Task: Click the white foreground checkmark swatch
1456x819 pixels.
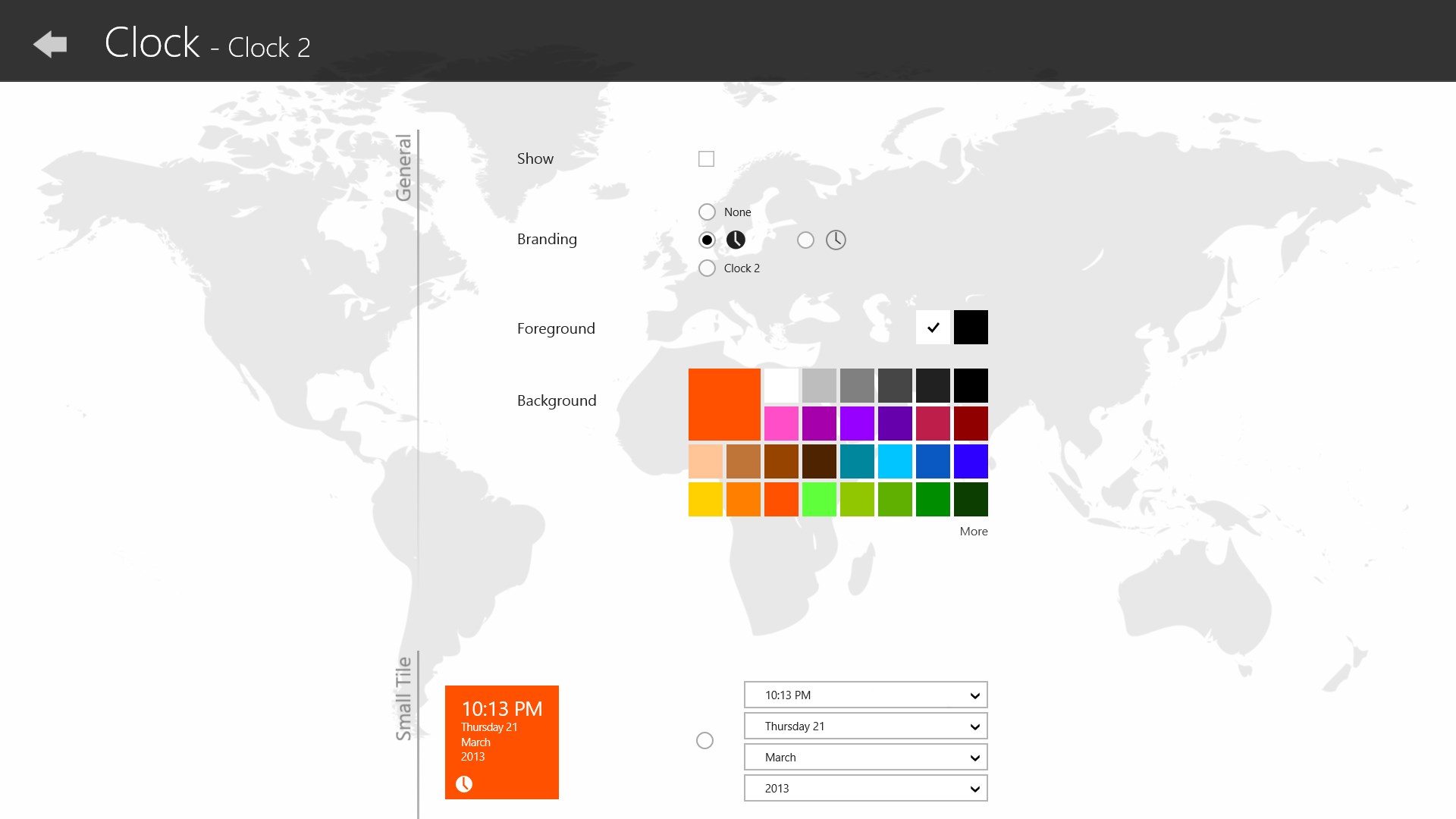Action: 933,328
